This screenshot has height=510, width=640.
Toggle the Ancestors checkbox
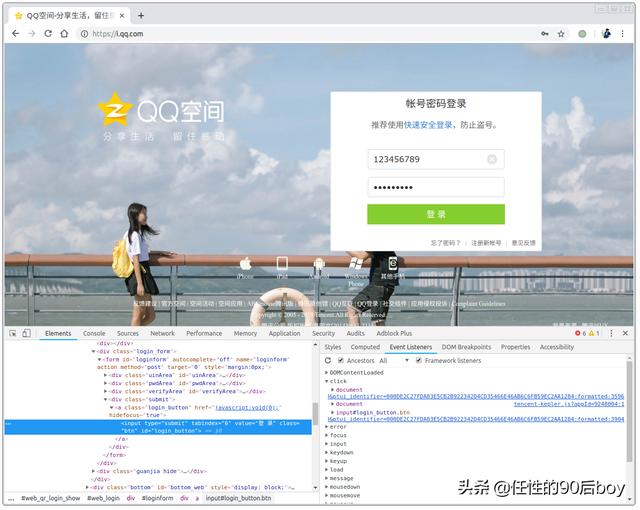pos(341,360)
